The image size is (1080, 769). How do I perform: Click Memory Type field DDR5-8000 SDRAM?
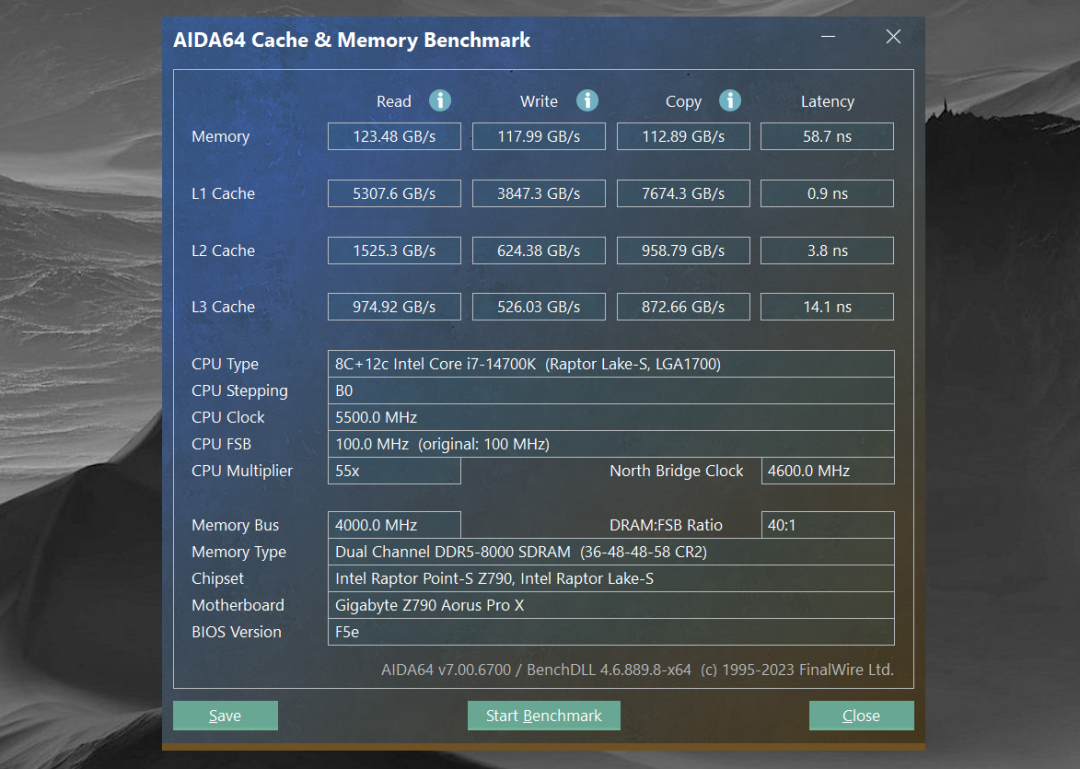tap(611, 552)
